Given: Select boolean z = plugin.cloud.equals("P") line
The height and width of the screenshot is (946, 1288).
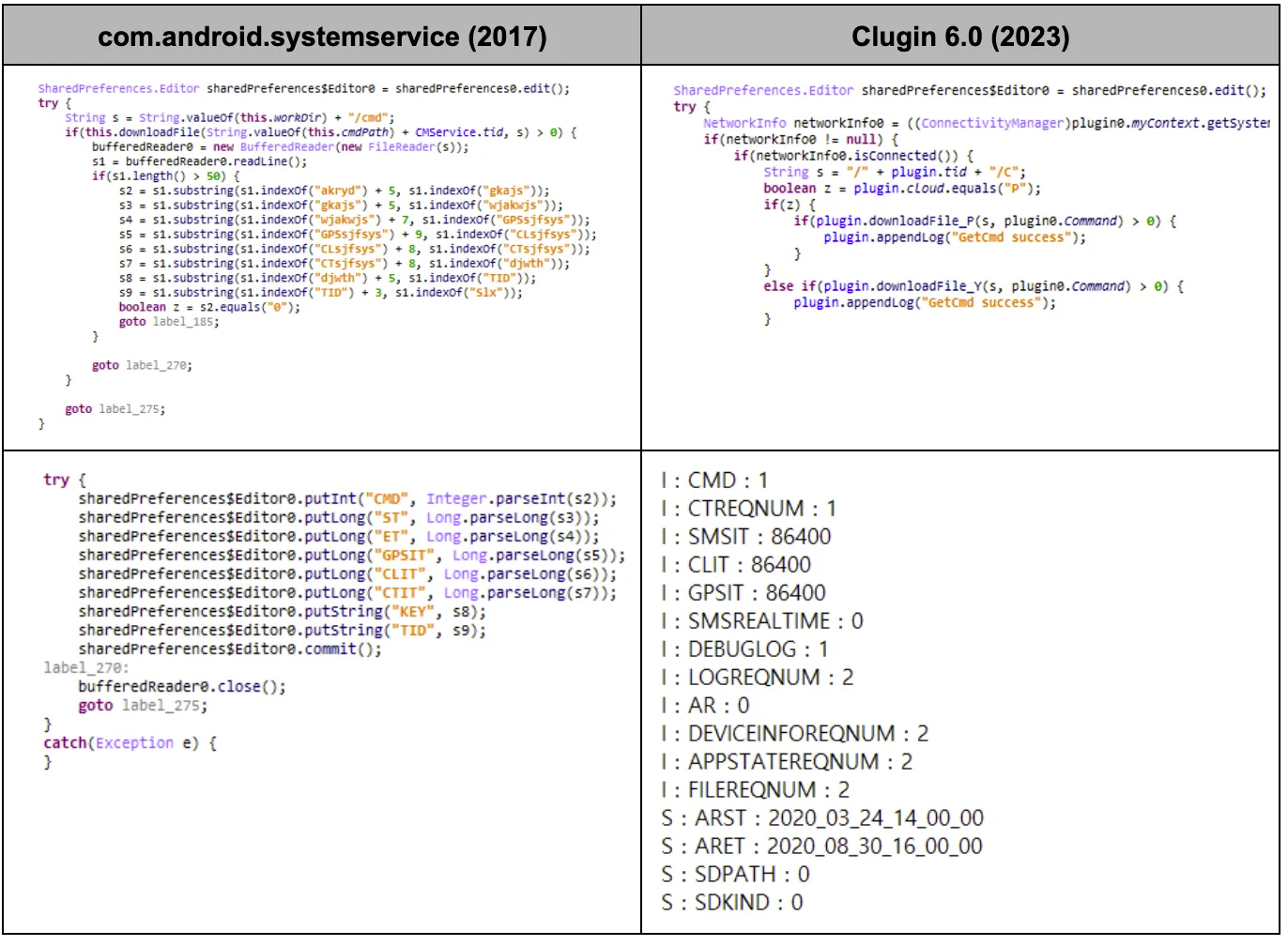Looking at the screenshot, I should tap(902, 188).
